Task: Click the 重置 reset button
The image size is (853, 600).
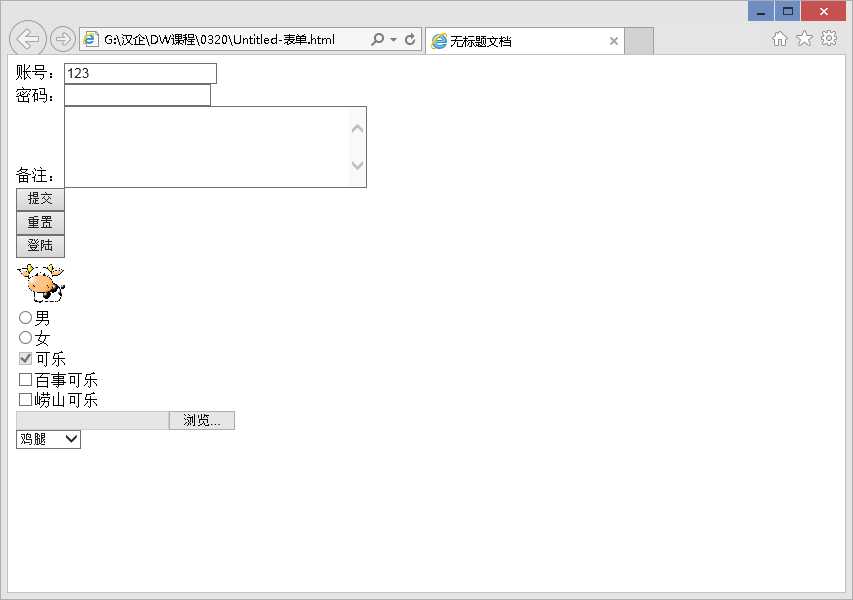Action: point(40,222)
